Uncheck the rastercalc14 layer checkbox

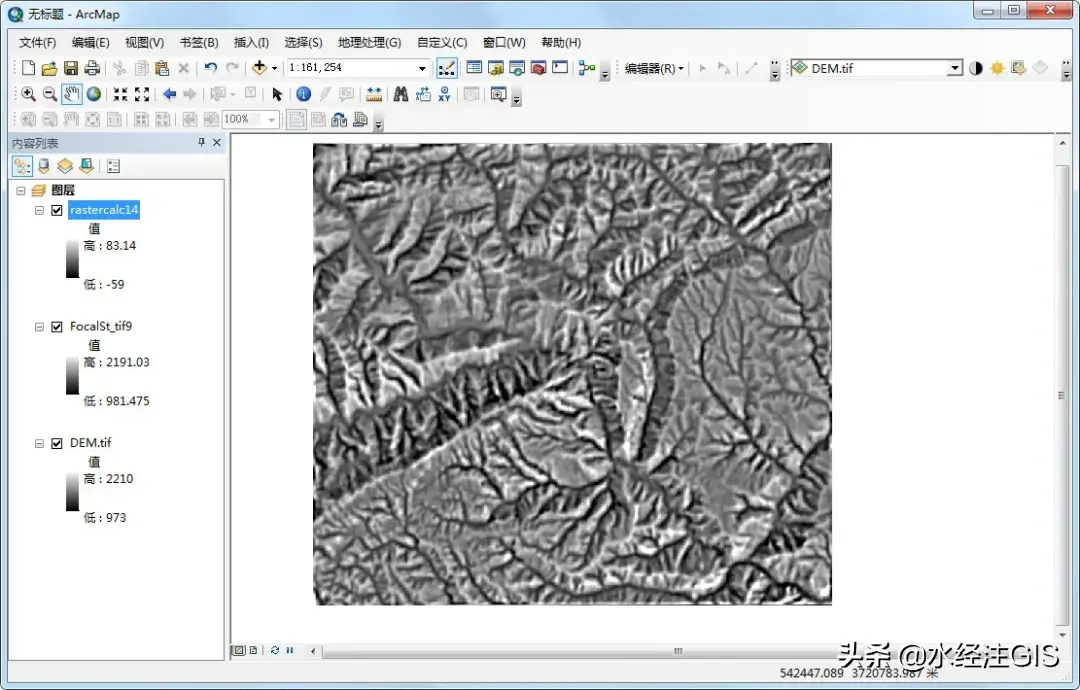click(x=57, y=210)
